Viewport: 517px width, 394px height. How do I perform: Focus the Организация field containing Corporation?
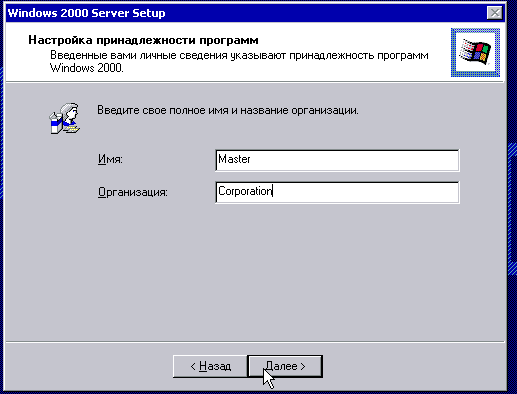337,192
